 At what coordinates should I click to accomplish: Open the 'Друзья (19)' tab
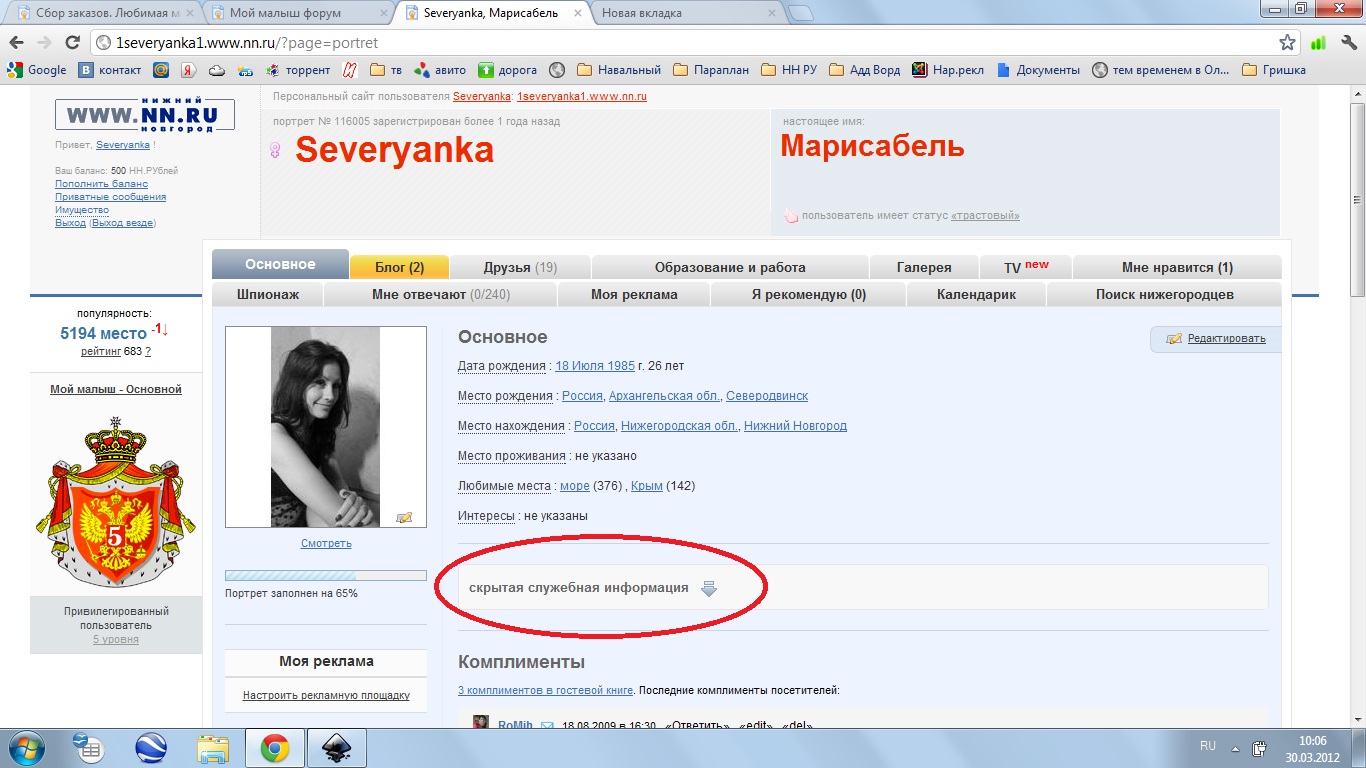click(x=520, y=267)
